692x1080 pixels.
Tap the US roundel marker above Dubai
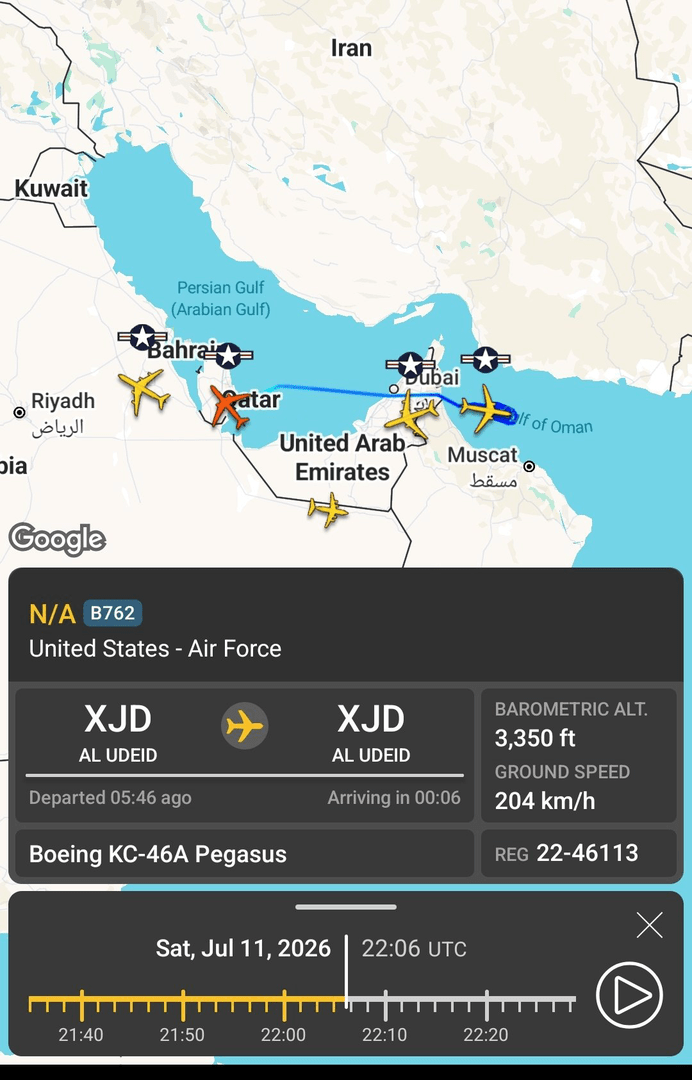[410, 364]
